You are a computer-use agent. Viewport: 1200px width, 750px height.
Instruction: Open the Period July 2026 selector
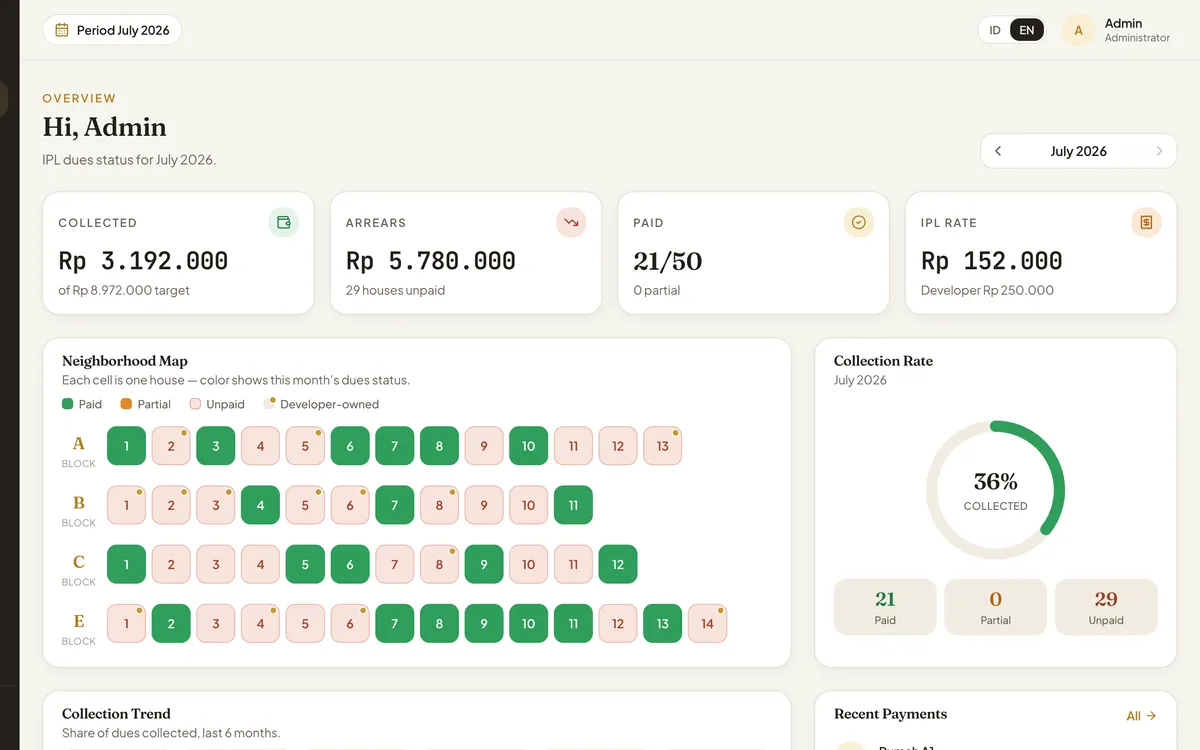(112, 30)
